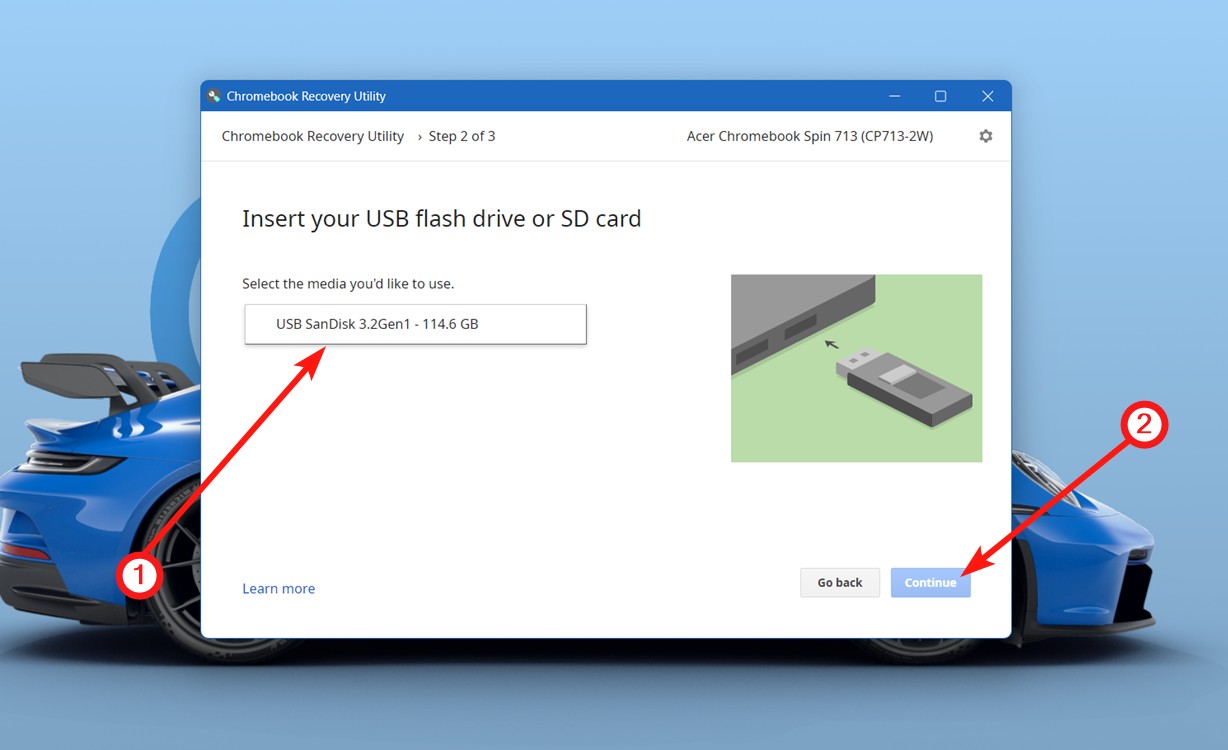Expand the media list under 'Select the media'
Image resolution: width=1228 pixels, height=750 pixels.
tap(415, 324)
